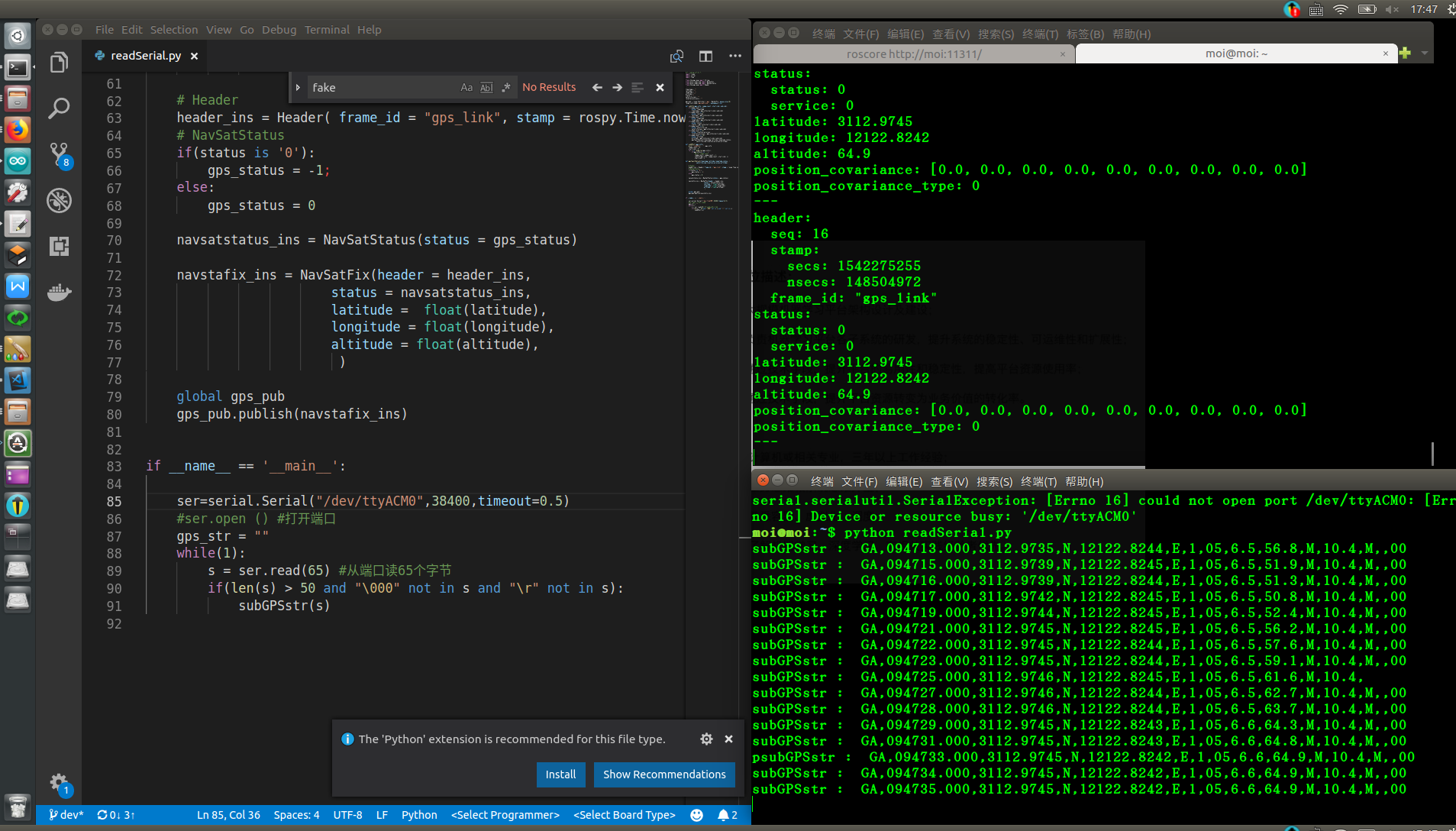This screenshot has height=831, width=1456.
Task: Open the Extensions view in activity bar
Action: coord(59,246)
